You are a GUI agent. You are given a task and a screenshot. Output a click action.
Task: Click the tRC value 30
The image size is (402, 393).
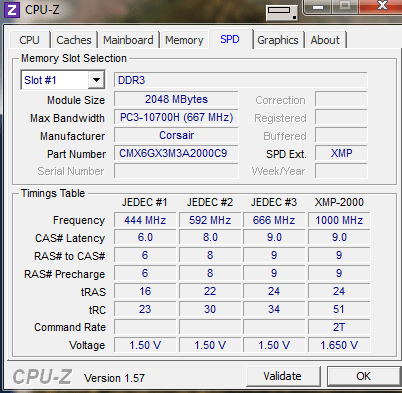click(210, 309)
